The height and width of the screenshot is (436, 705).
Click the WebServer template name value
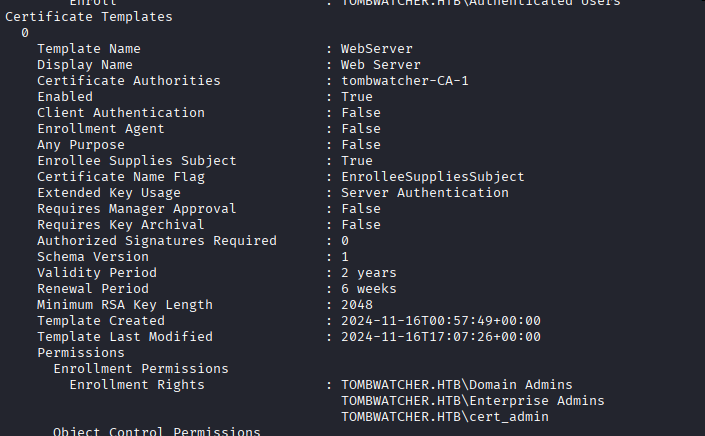point(376,49)
